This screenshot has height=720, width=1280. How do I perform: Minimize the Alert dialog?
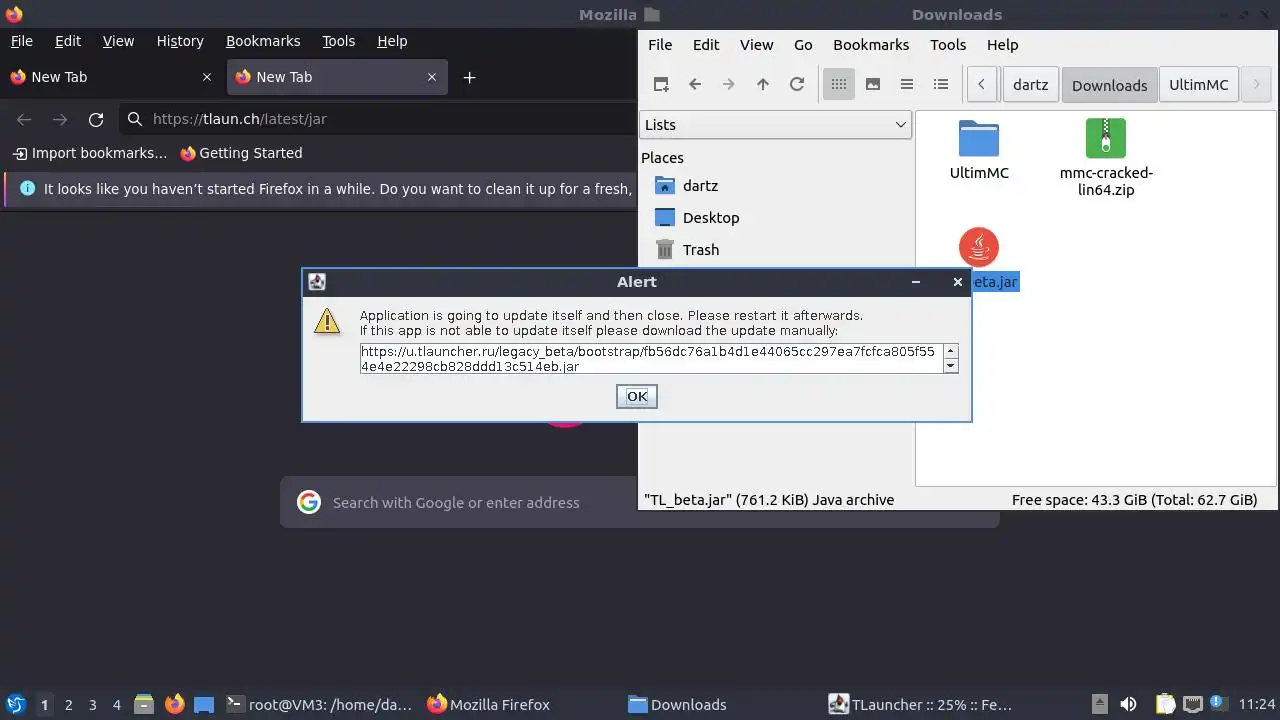[x=915, y=282]
